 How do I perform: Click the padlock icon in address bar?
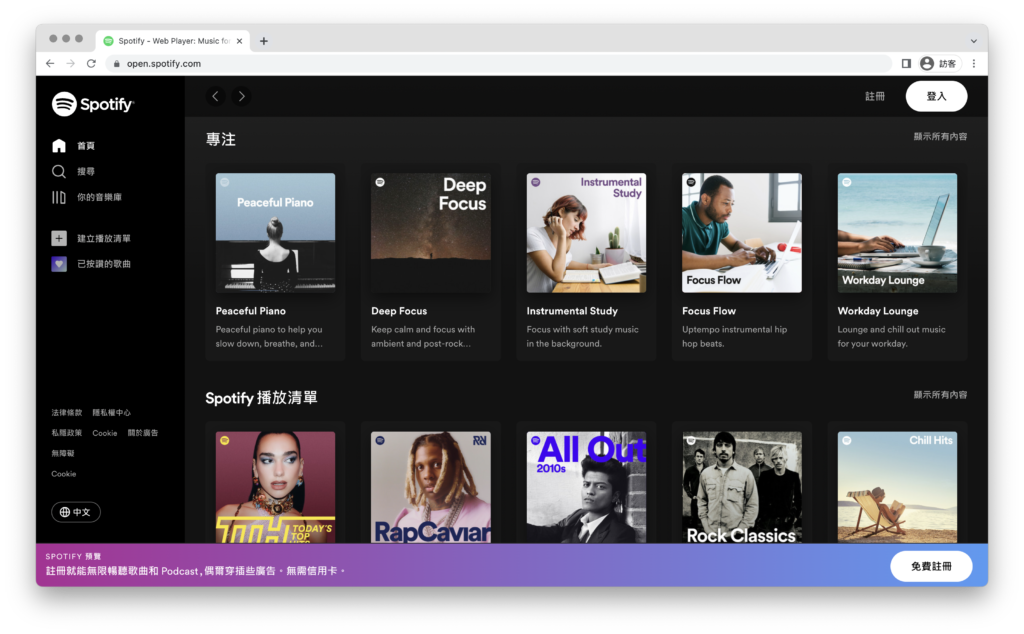[x=117, y=64]
